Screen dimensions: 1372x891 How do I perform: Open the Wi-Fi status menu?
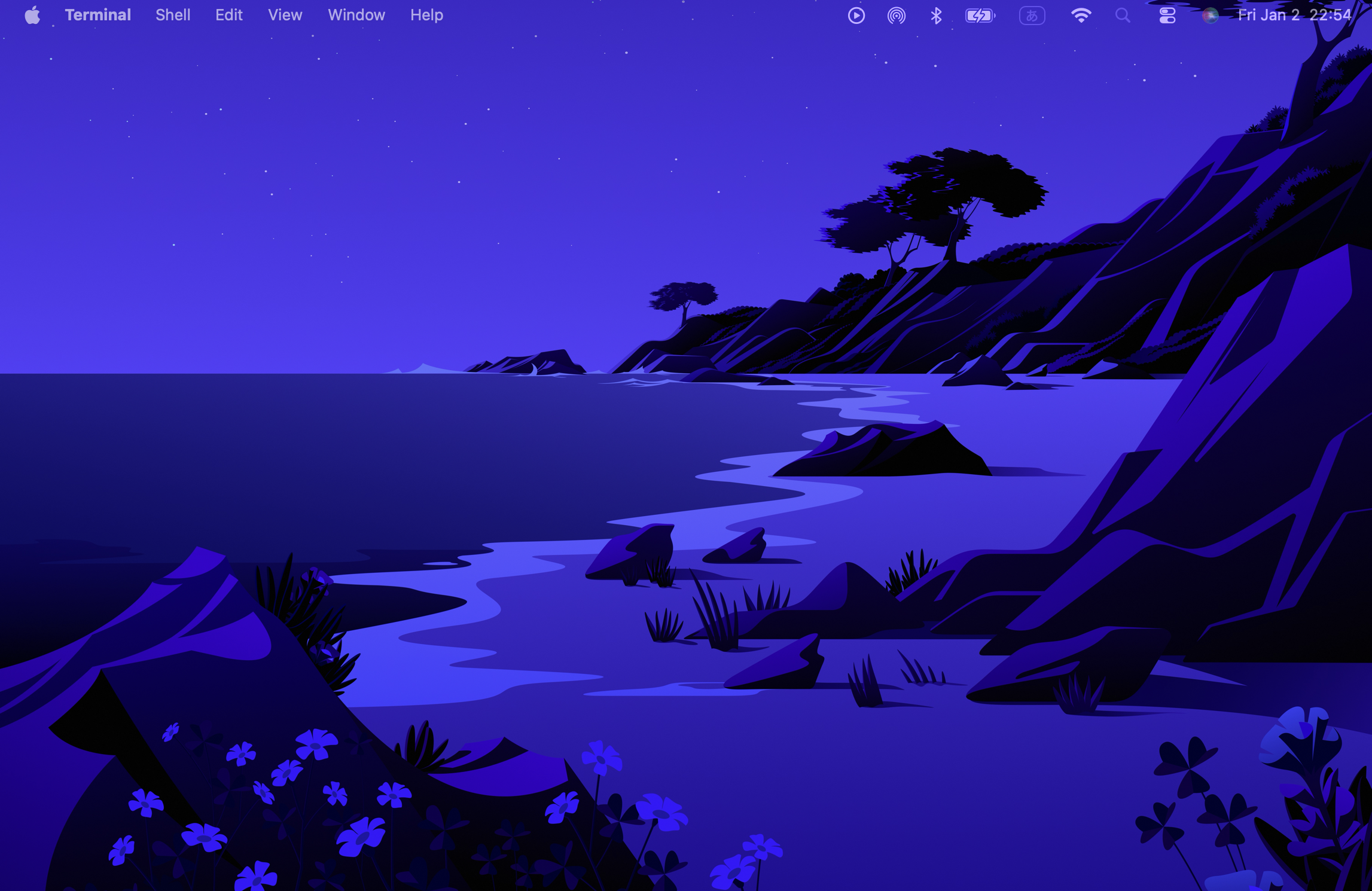[x=1081, y=15]
